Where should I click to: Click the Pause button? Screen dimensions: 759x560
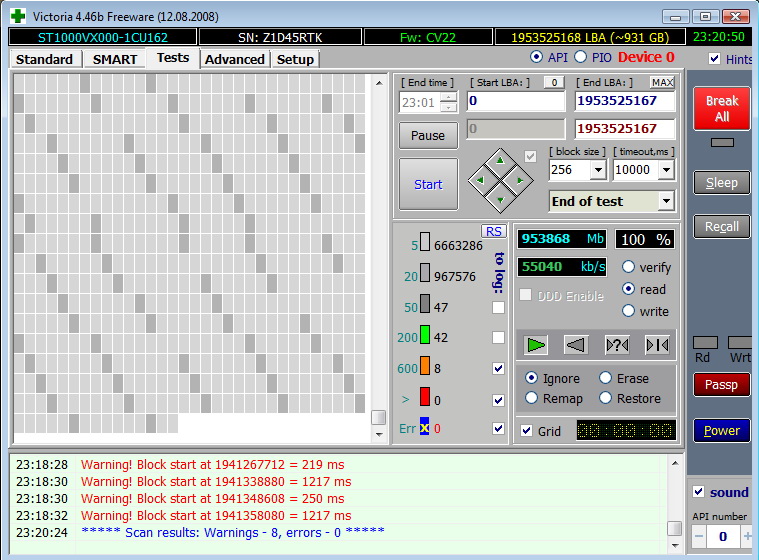pos(428,136)
